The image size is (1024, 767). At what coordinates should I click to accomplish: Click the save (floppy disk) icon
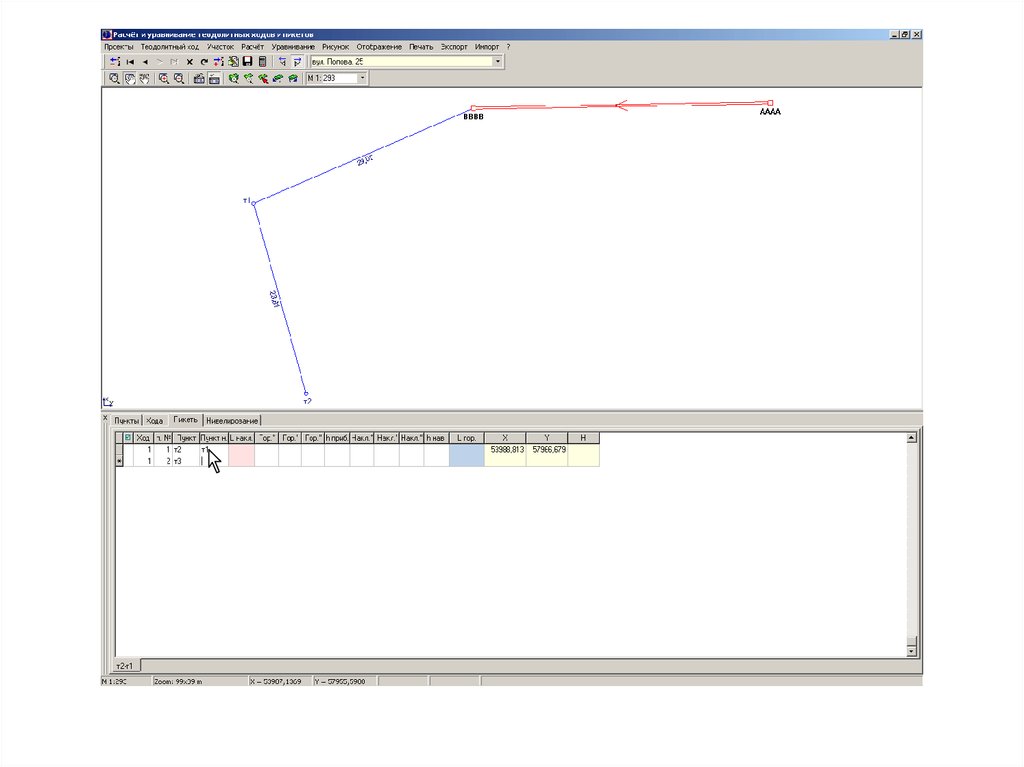click(247, 62)
